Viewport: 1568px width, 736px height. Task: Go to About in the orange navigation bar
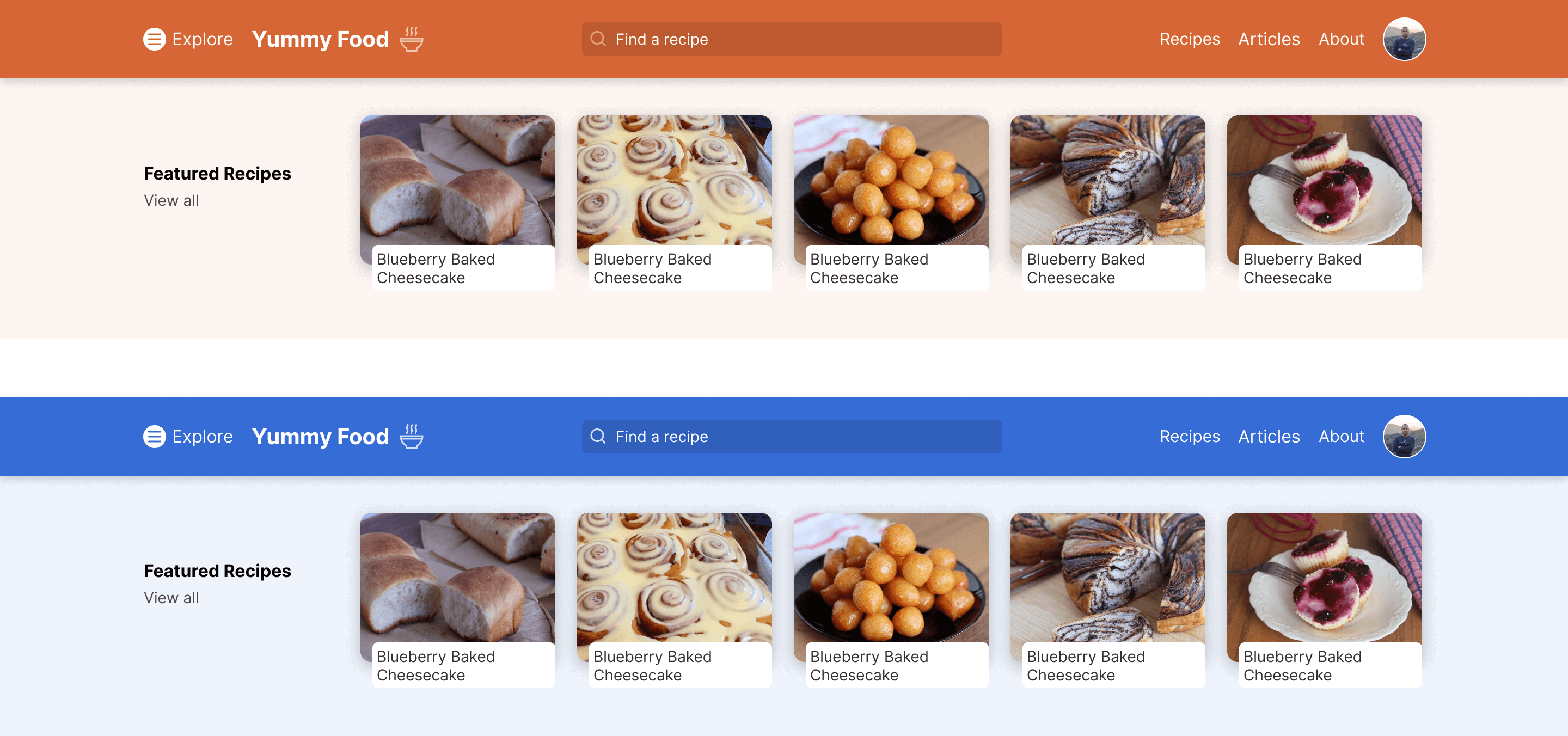(x=1341, y=39)
